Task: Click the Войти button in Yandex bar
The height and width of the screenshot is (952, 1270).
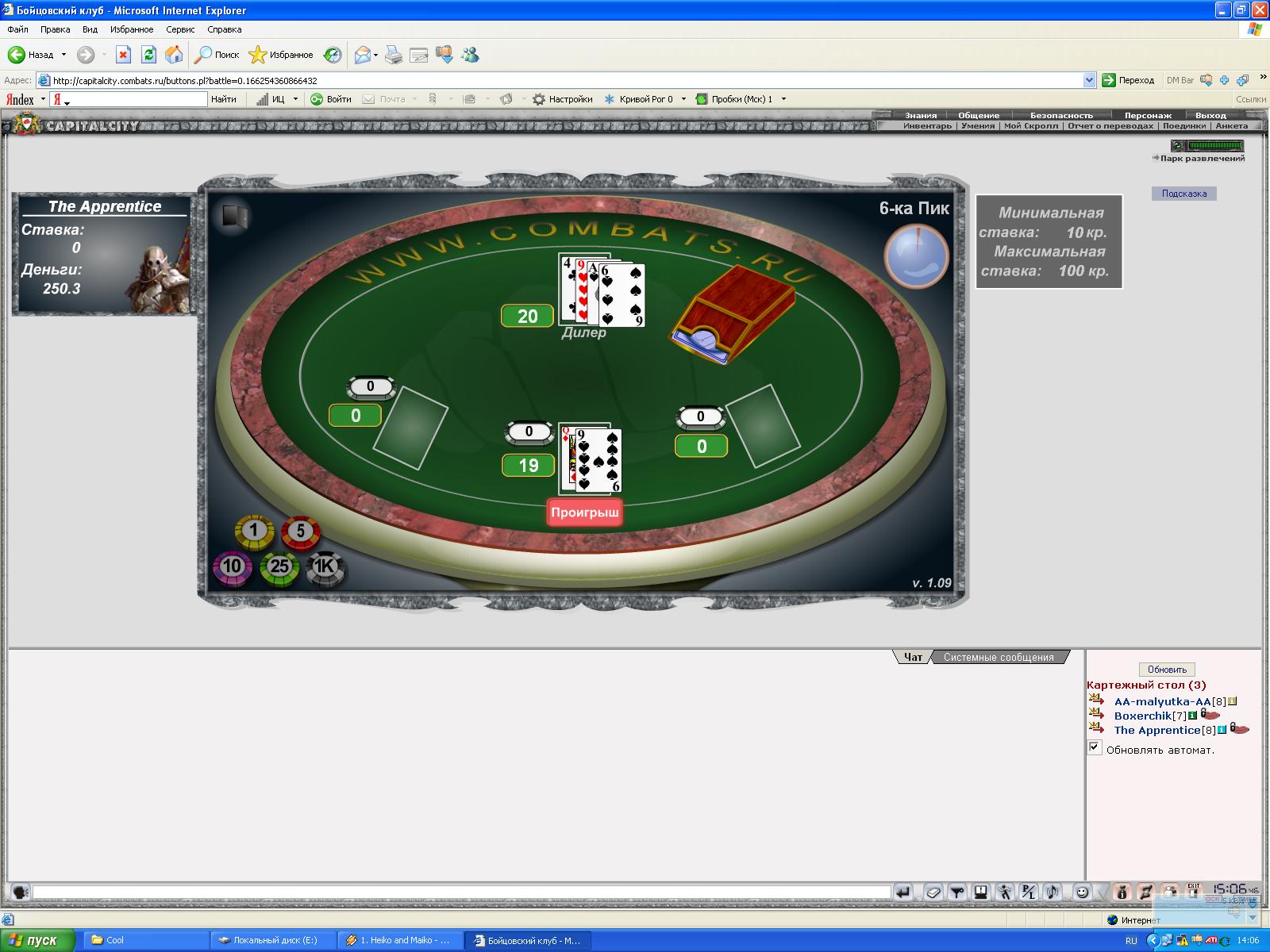Action: pyautogui.click(x=331, y=99)
